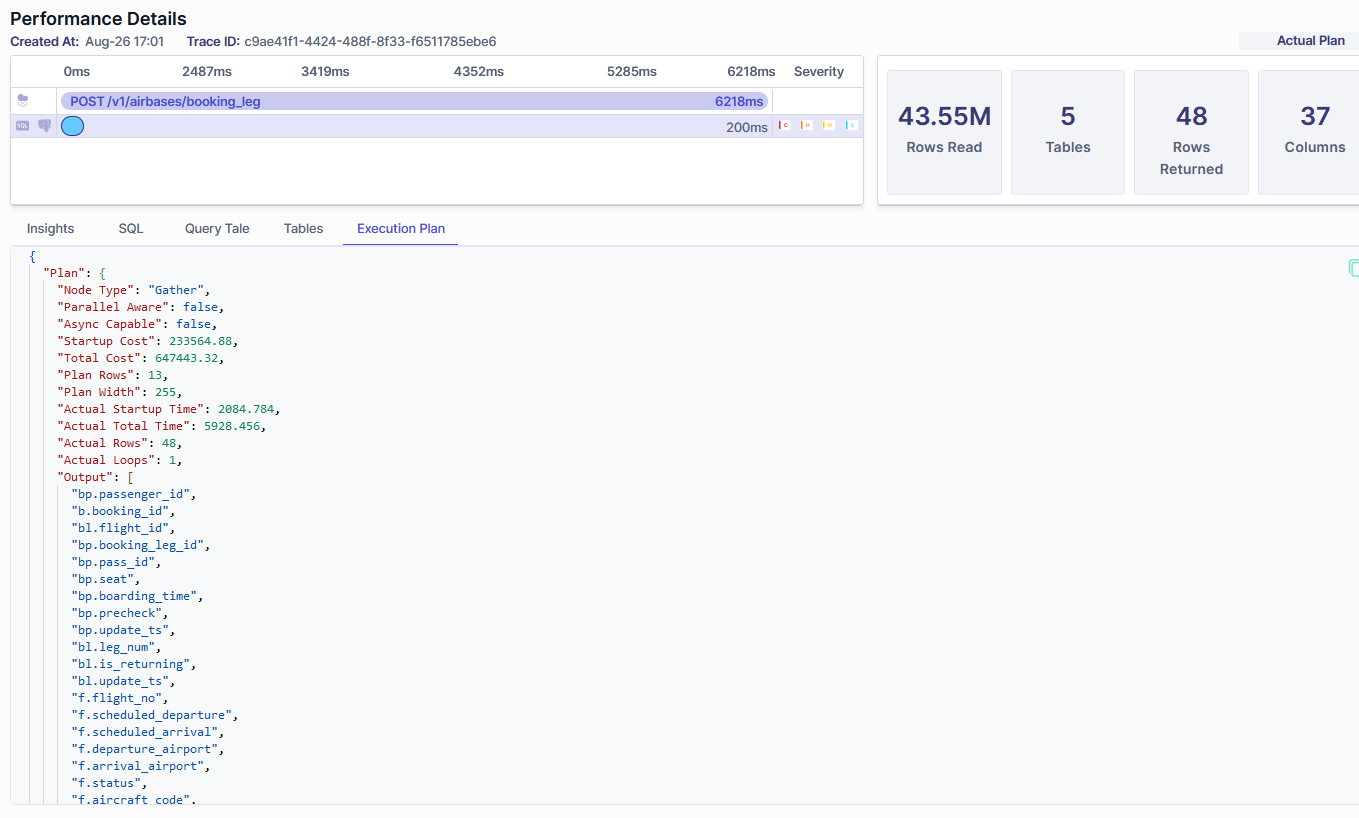
Task: Click the 0ms timeline label
Action: tap(77, 72)
